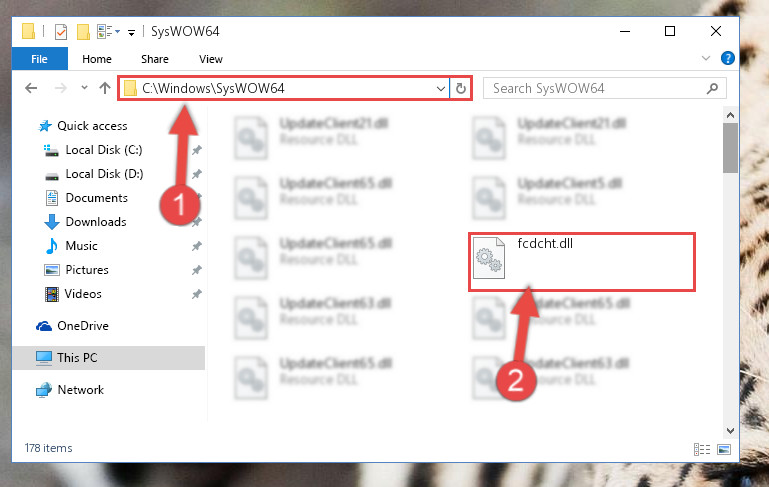Open the Explorer Help question mark
This screenshot has height=487, width=769.
point(727,58)
